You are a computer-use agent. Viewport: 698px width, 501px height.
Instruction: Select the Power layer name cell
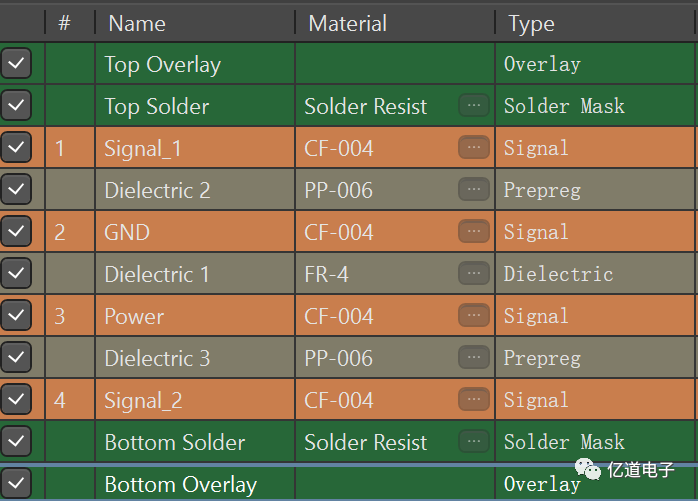click(195, 316)
